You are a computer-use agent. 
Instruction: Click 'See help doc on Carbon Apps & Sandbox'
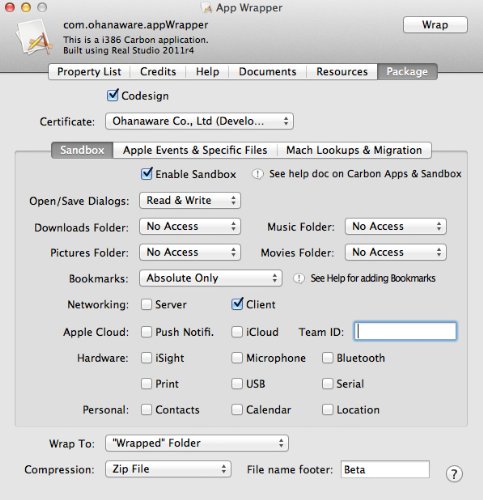[365, 174]
